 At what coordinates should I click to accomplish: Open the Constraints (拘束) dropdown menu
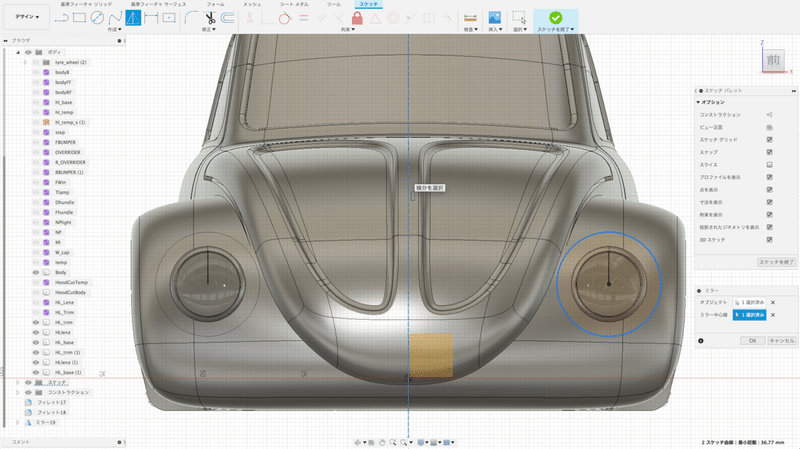click(x=348, y=30)
